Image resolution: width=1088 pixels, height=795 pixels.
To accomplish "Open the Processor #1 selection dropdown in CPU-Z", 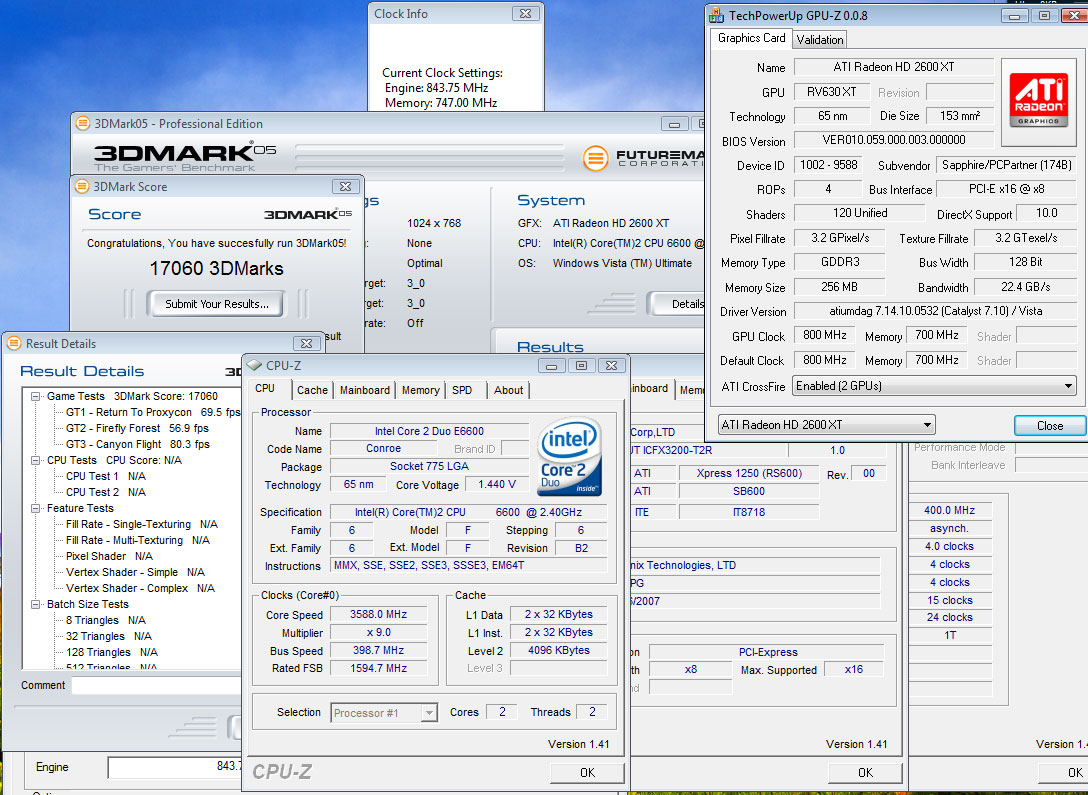I will (x=384, y=712).
